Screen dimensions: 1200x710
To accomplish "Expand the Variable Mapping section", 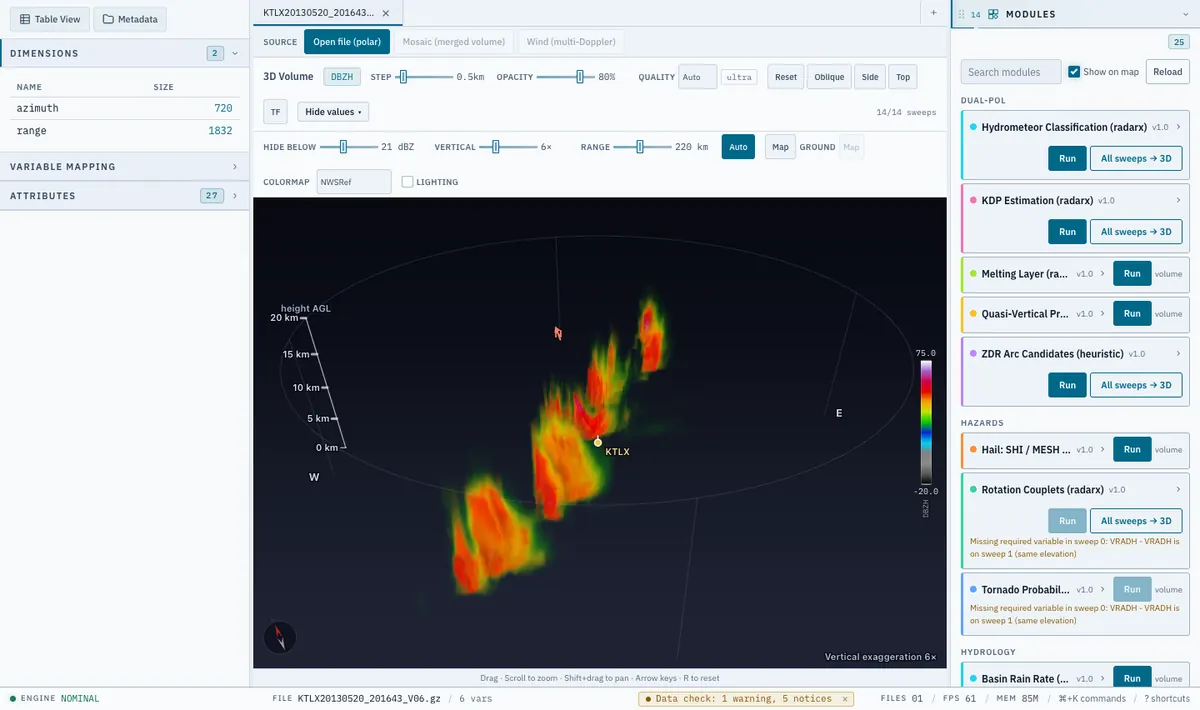I will point(234,167).
